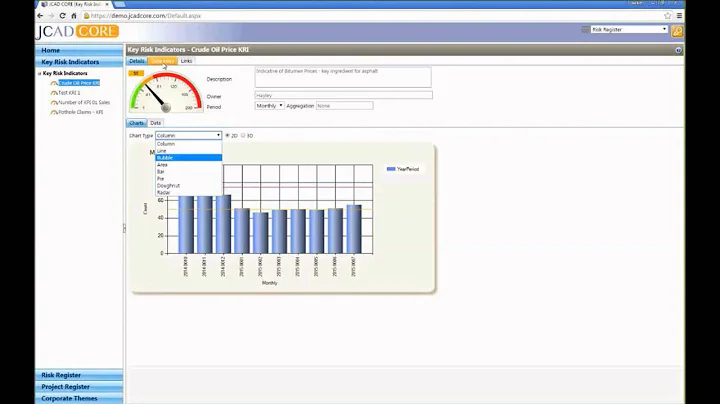Choose Bubble from the chart type list
This screenshot has width=720, height=404.
(x=189, y=157)
